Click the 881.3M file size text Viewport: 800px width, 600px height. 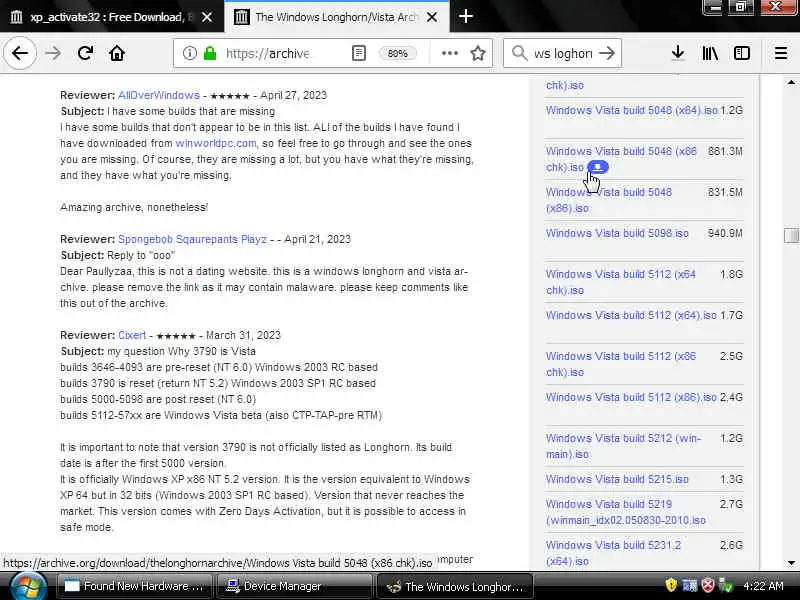click(725, 151)
